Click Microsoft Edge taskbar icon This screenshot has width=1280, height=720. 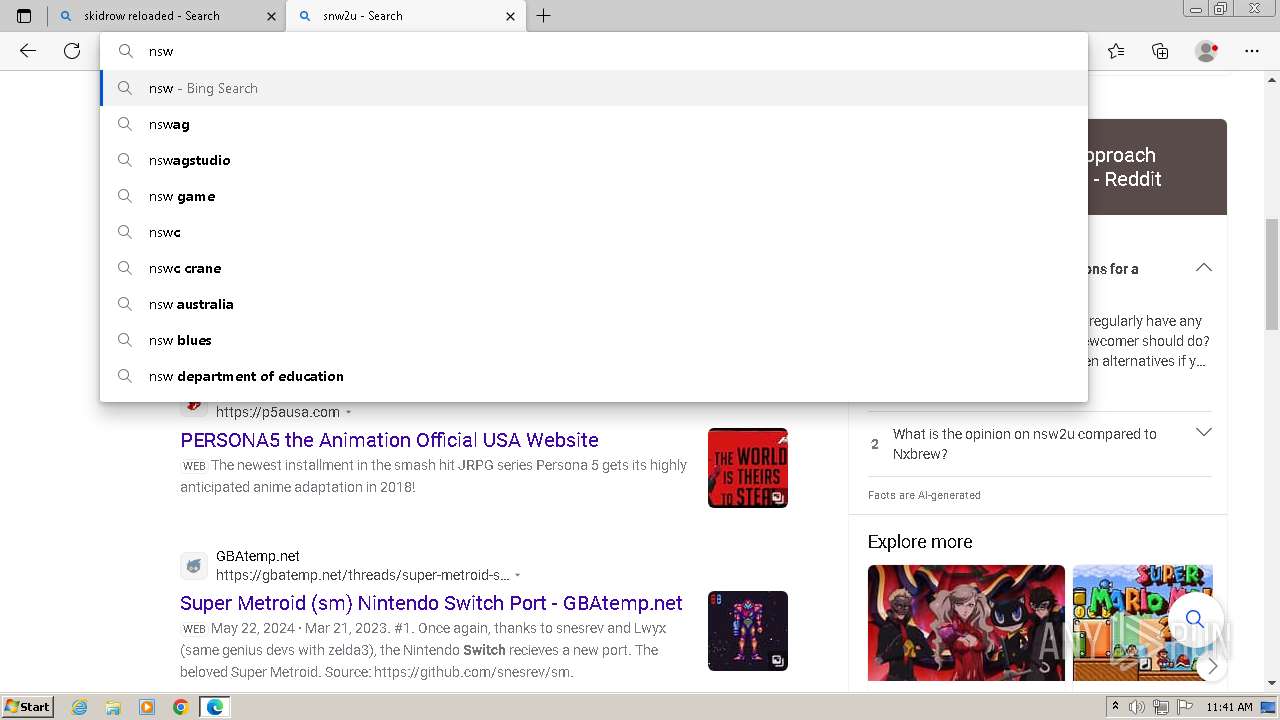(x=215, y=707)
